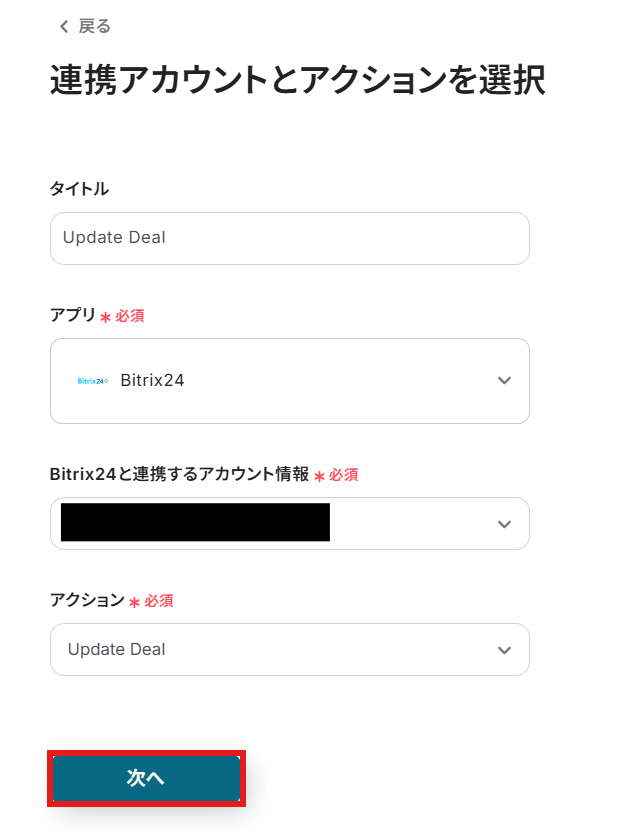Focus the タイトル input field

289,238
